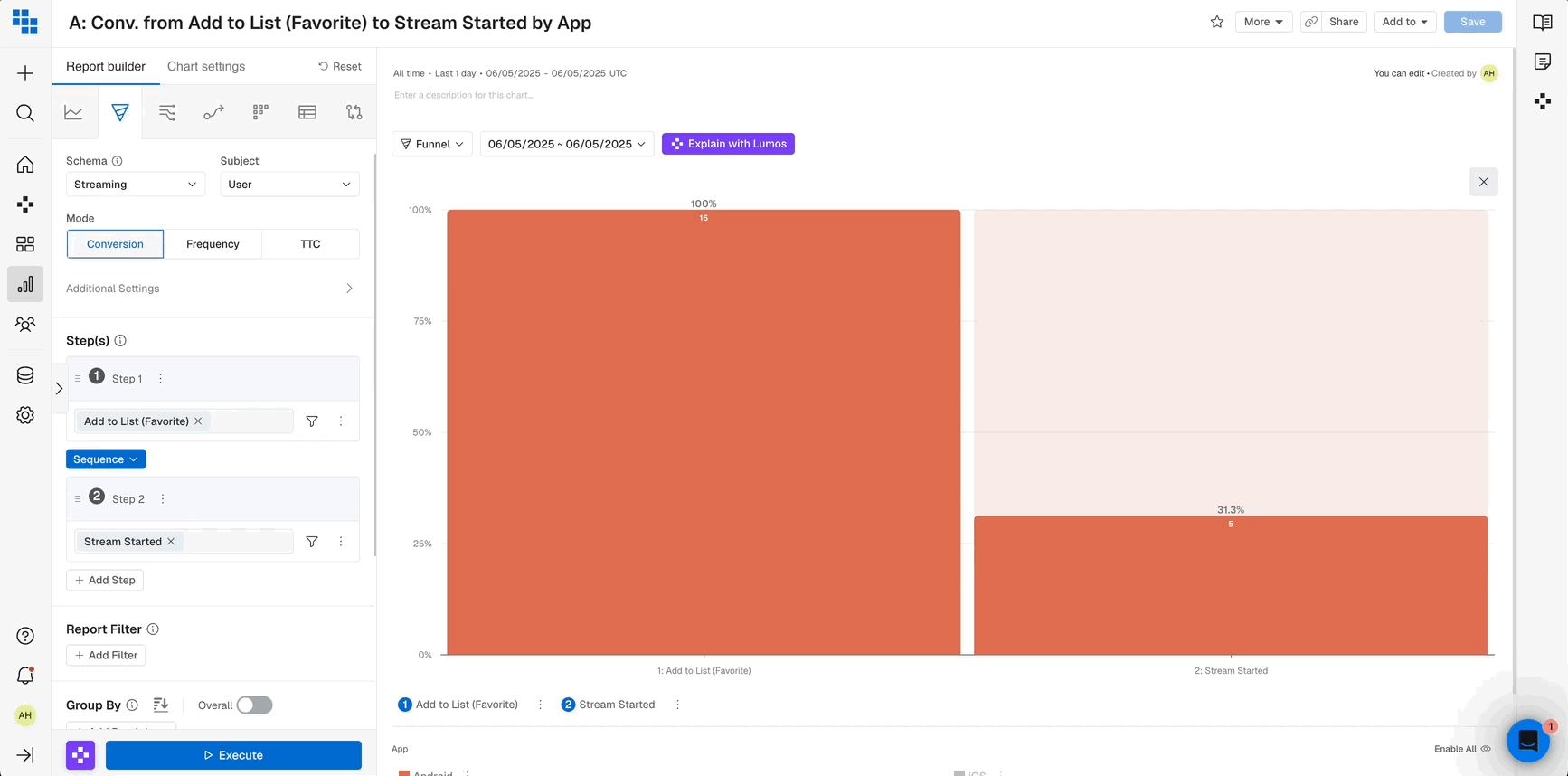Screen dimensions: 1568x776
Task: Open the settings gear icon in sidebar
Action: (25, 415)
